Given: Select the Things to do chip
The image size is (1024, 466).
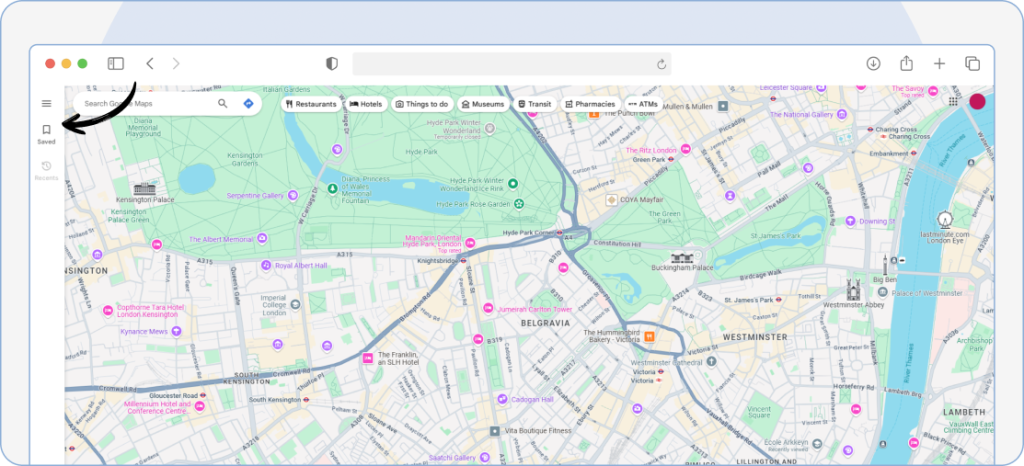Looking at the screenshot, I should [422, 104].
